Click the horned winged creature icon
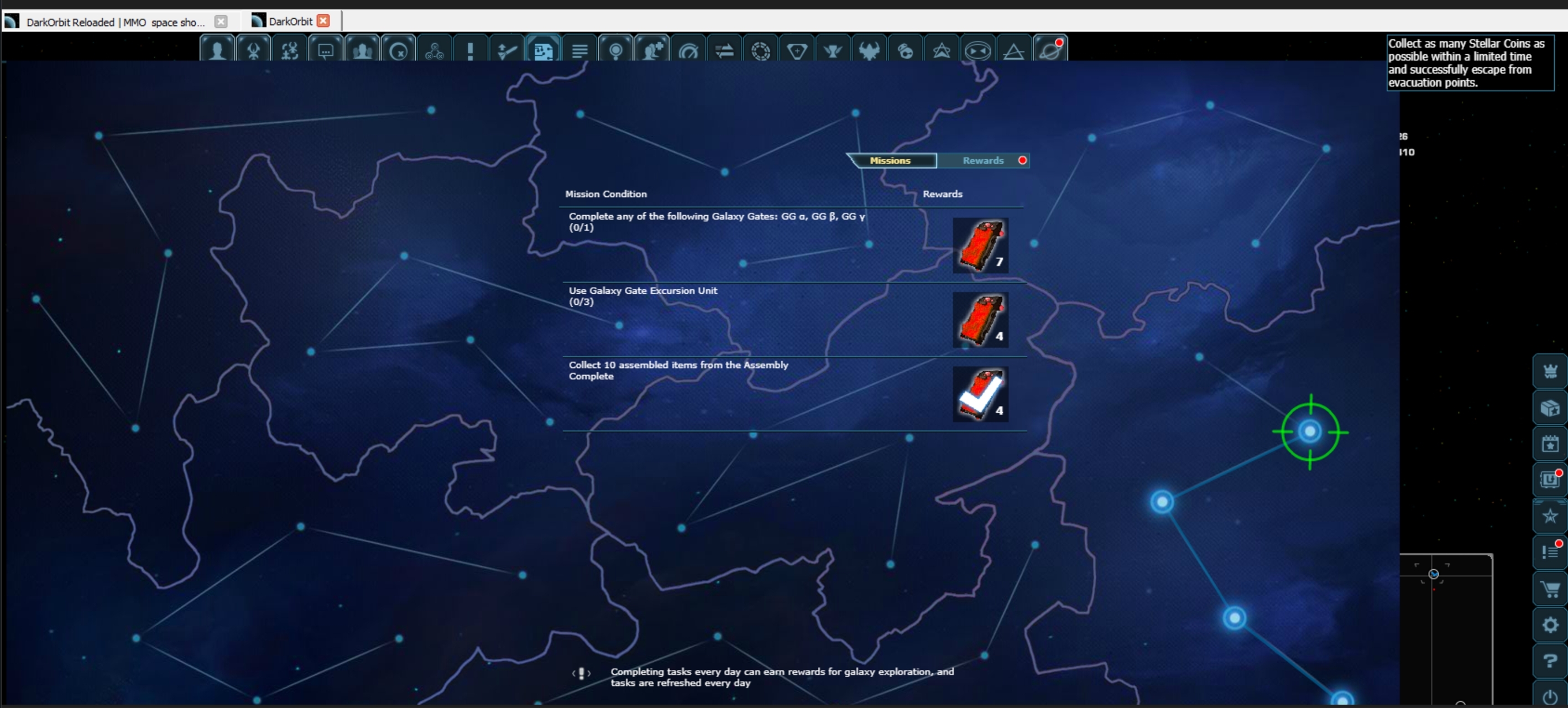Image resolution: width=1568 pixels, height=708 pixels. (x=869, y=49)
